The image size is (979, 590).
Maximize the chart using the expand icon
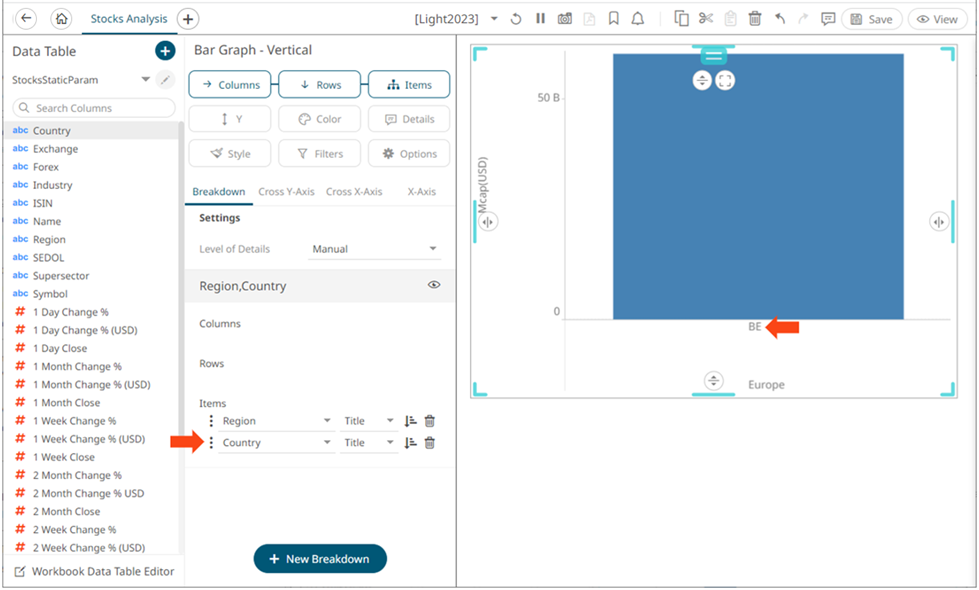[x=725, y=80]
